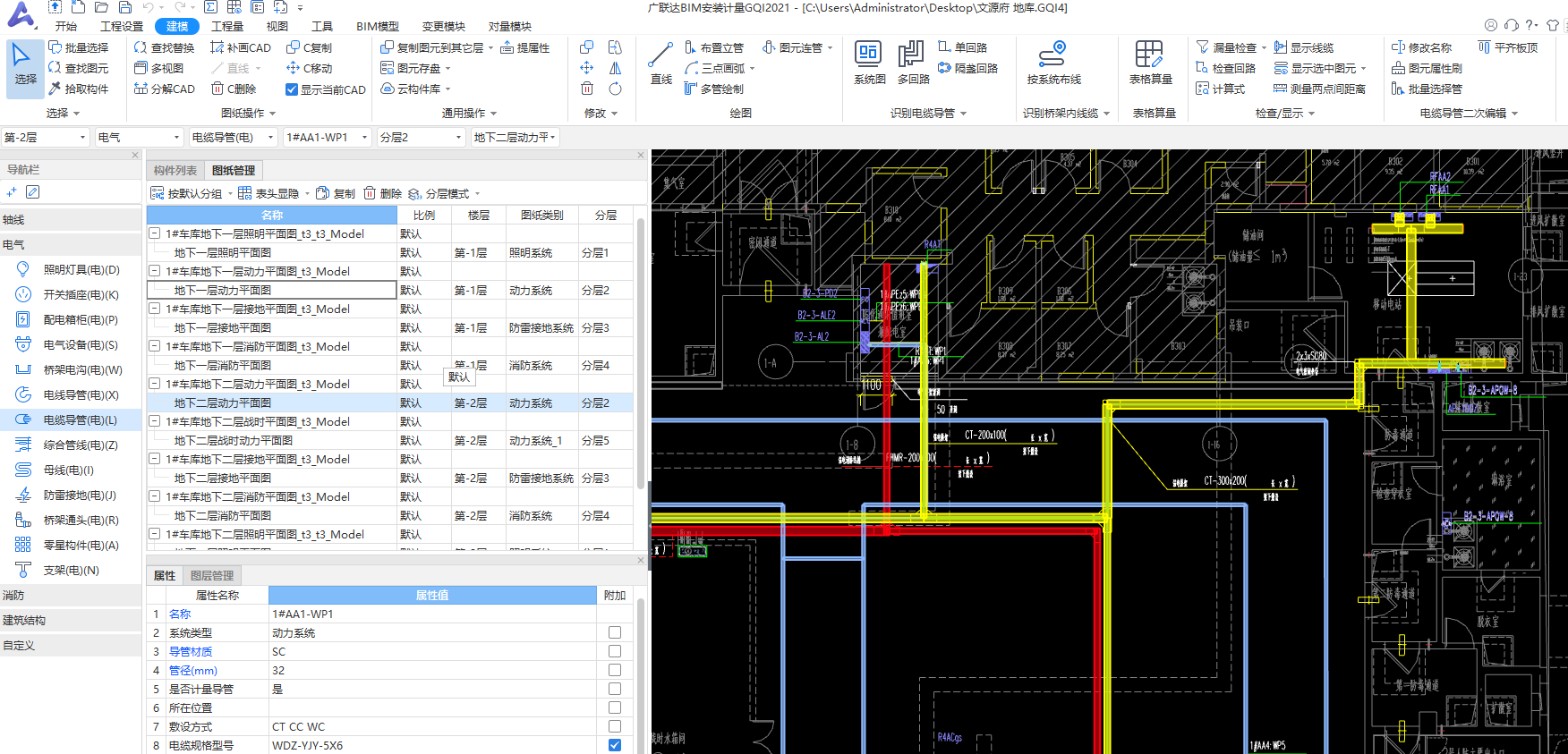1568x754 pixels.
Task: Toggle the 管径(mm) additional checkbox
Action: tap(615, 670)
